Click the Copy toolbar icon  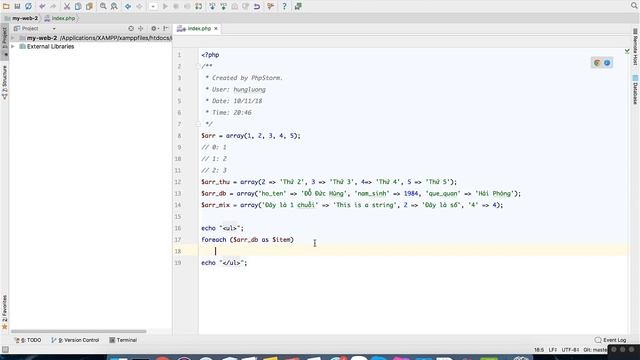coord(78,6)
